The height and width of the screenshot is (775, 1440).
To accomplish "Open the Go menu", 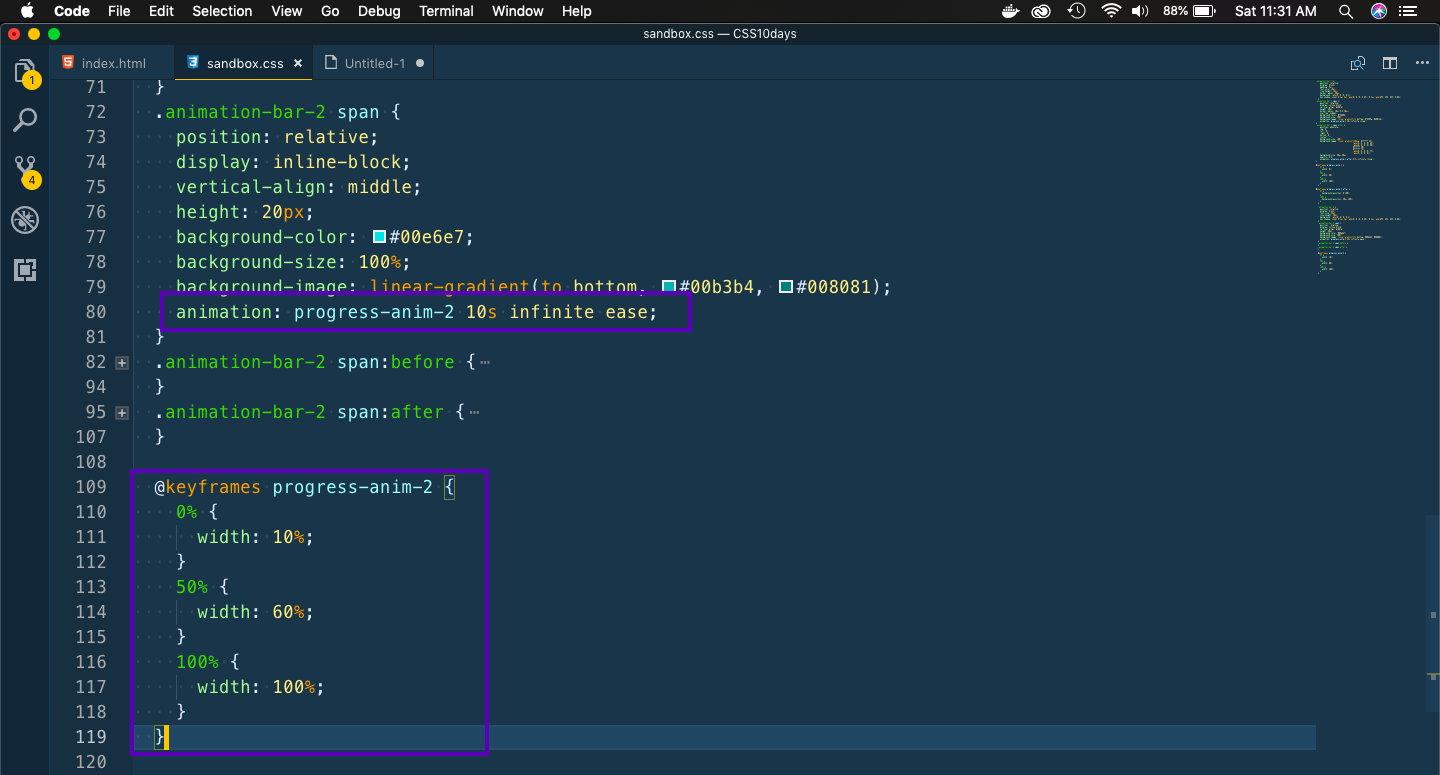I will pos(330,11).
